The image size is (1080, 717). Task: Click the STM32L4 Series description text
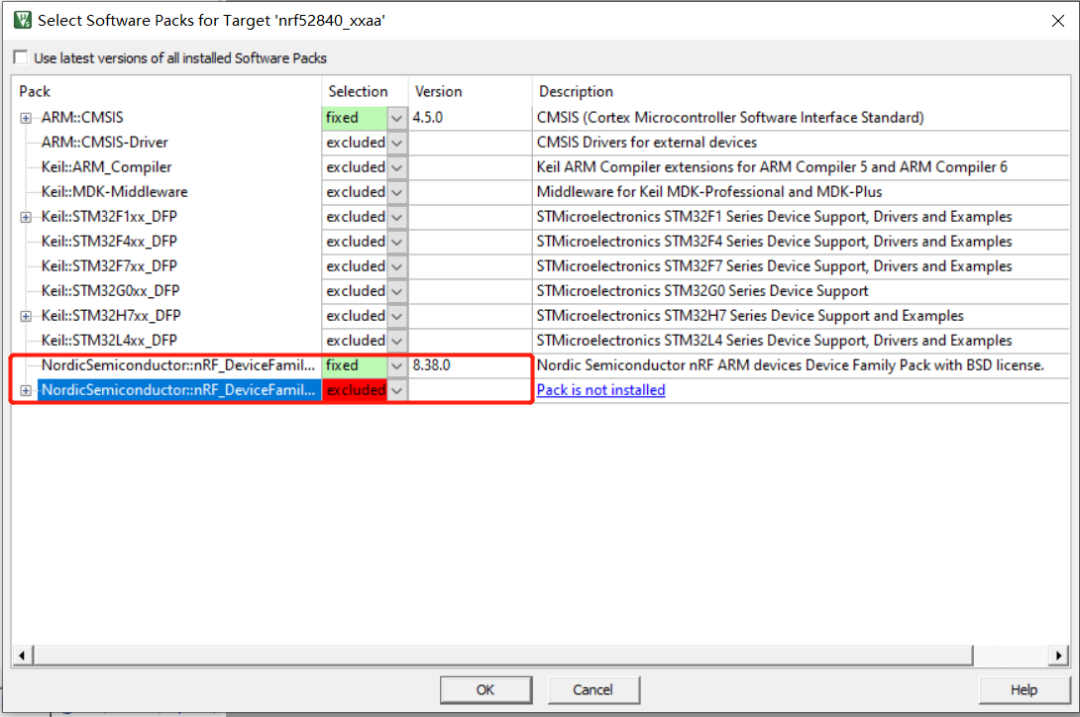(774, 341)
